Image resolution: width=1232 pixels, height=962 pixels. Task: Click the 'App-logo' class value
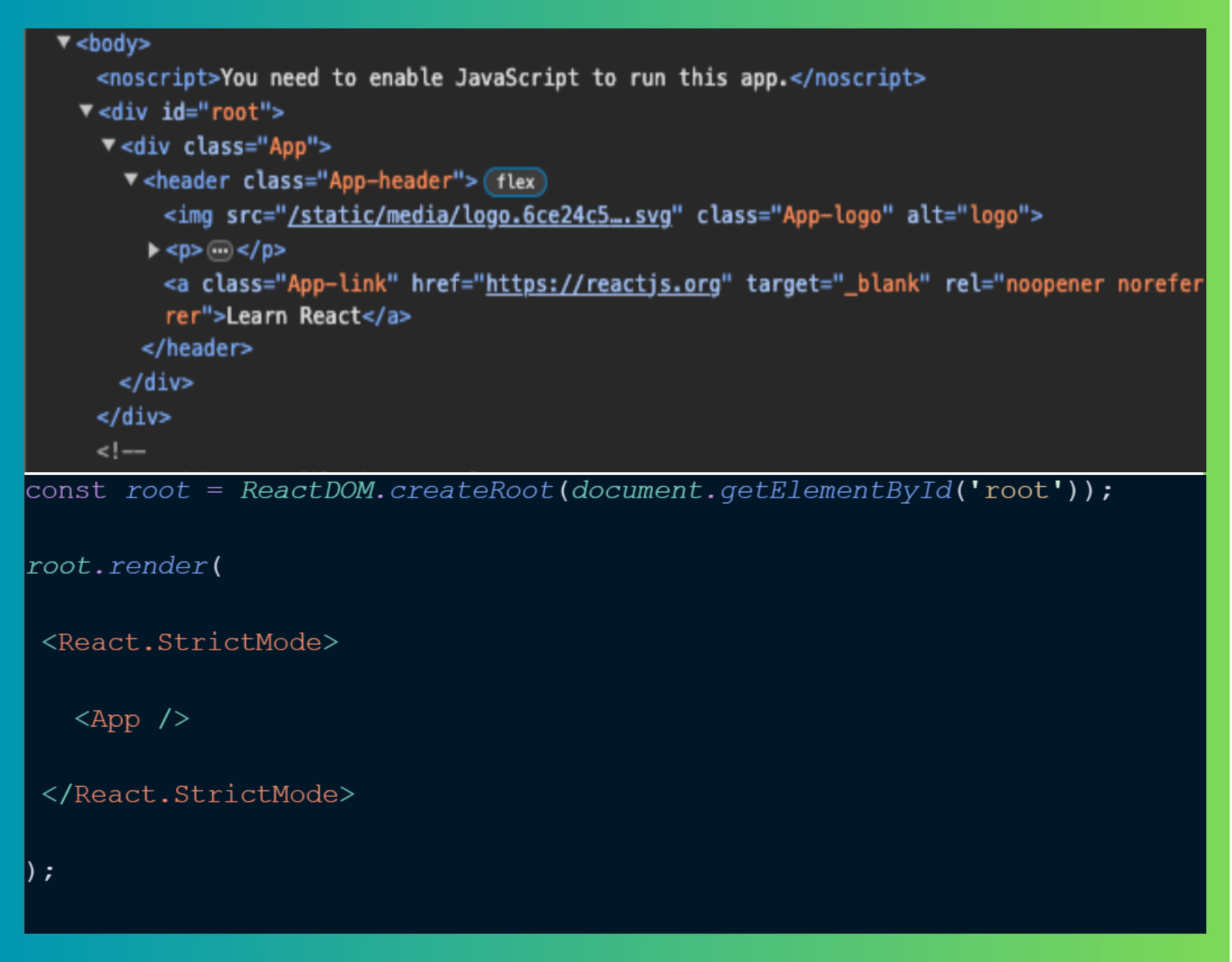click(x=832, y=215)
